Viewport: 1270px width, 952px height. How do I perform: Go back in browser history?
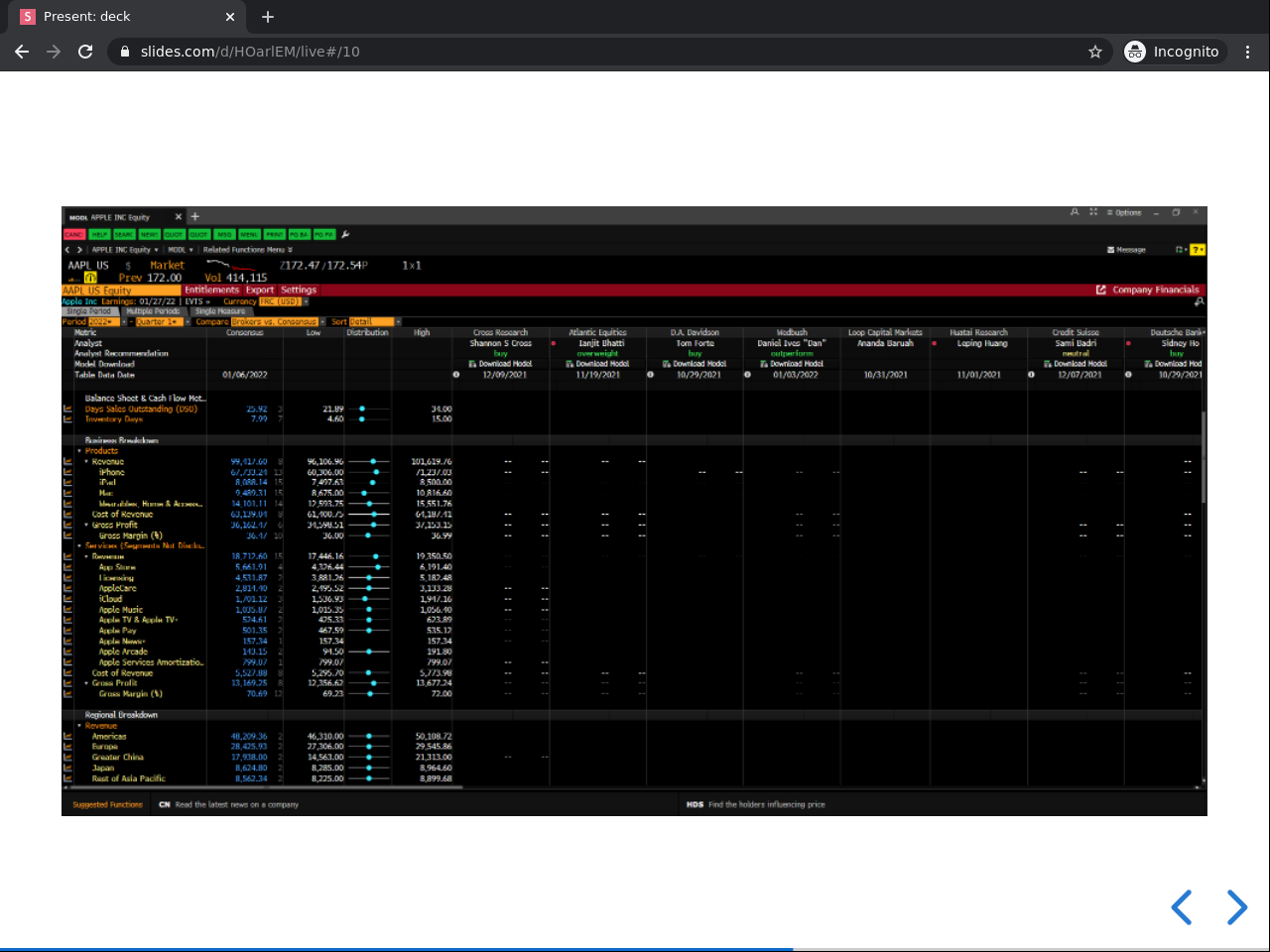coord(22,52)
